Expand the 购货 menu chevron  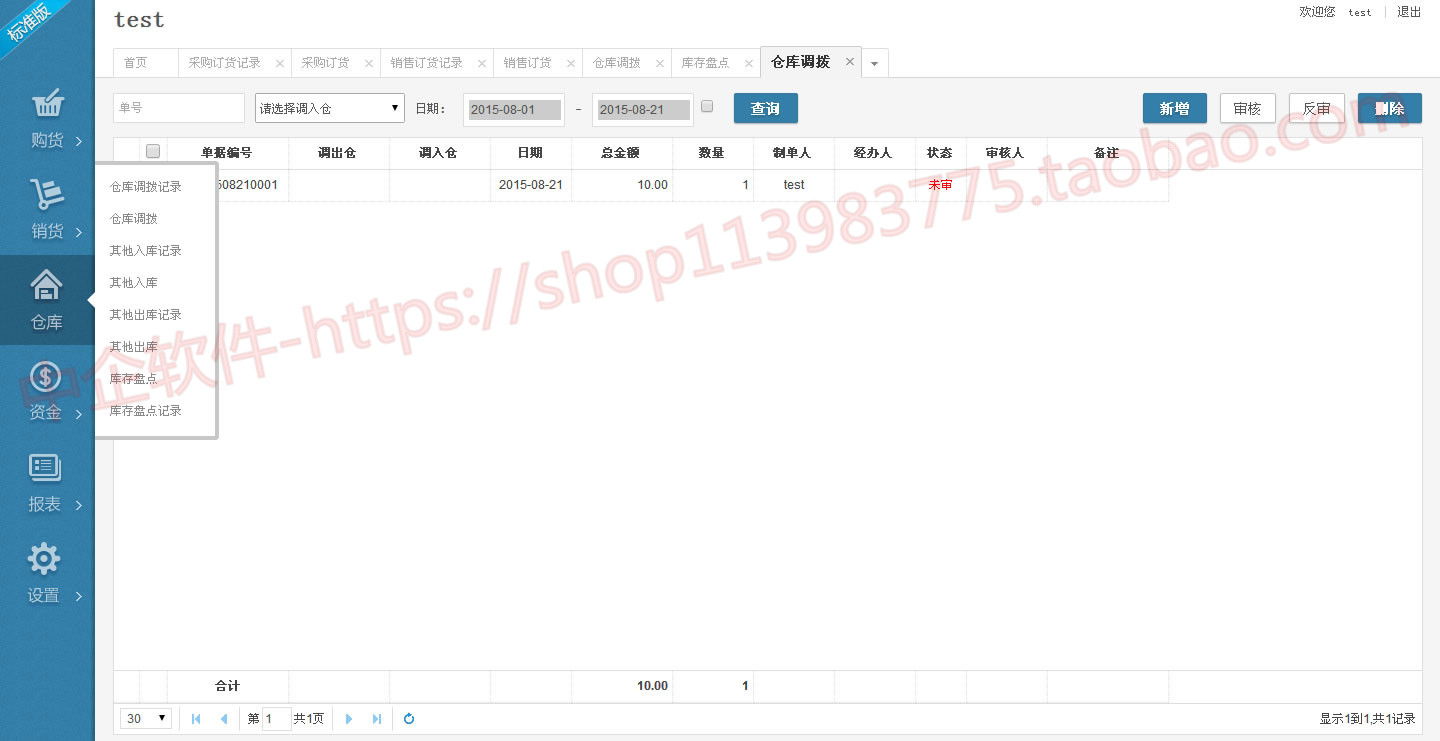tap(79, 141)
